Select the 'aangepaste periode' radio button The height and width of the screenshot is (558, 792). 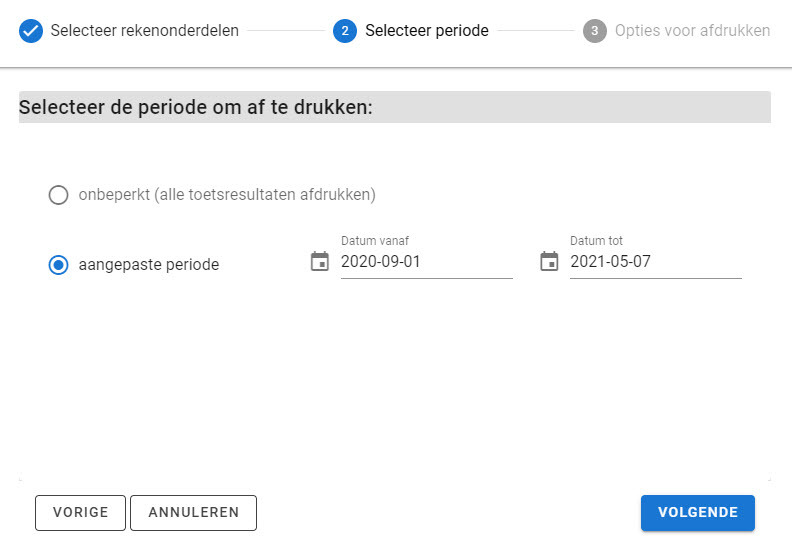[x=59, y=265]
